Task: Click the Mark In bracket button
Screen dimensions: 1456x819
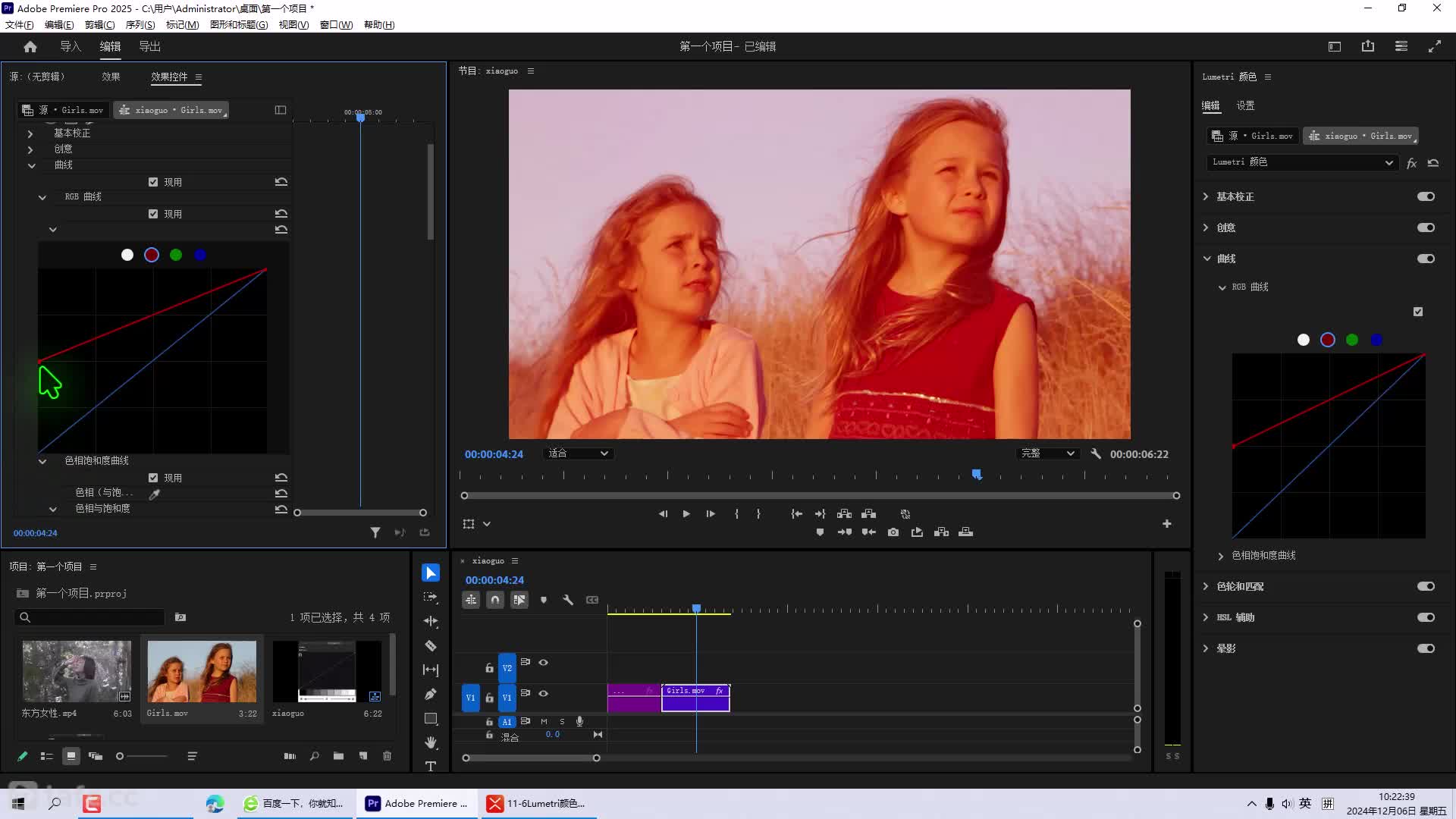Action: (x=736, y=513)
